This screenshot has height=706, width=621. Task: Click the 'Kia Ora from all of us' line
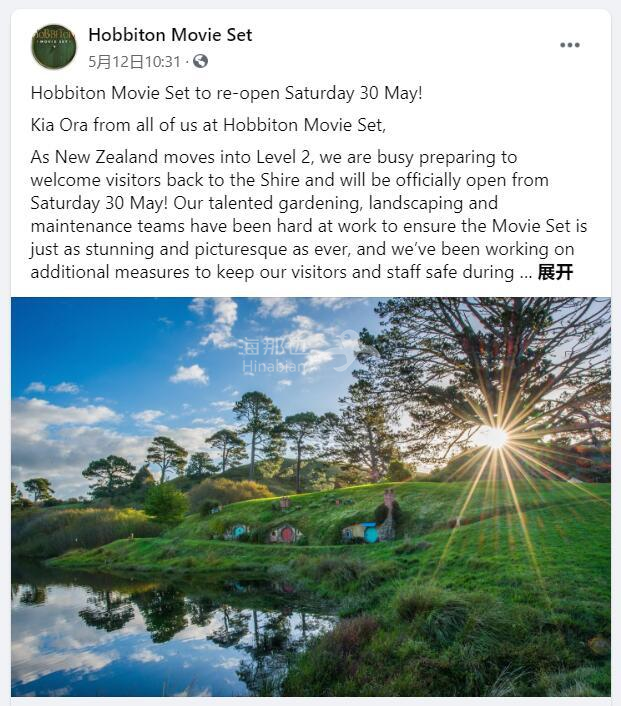click(208, 125)
